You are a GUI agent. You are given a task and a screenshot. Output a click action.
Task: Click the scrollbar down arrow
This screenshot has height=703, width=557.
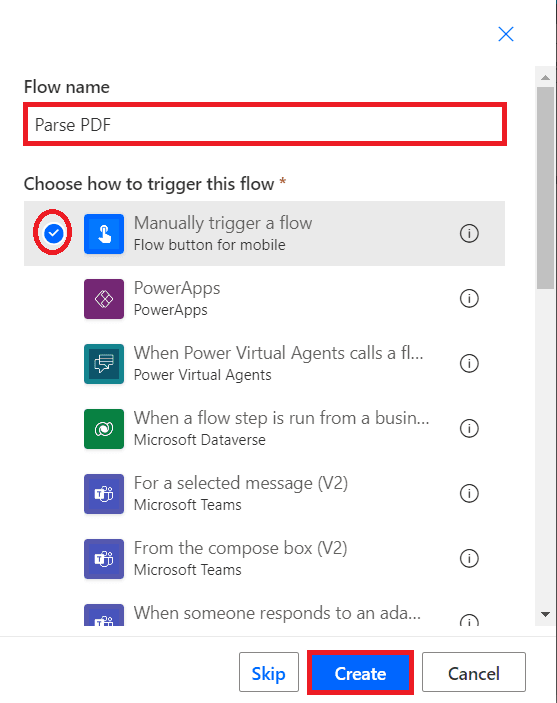click(x=545, y=614)
